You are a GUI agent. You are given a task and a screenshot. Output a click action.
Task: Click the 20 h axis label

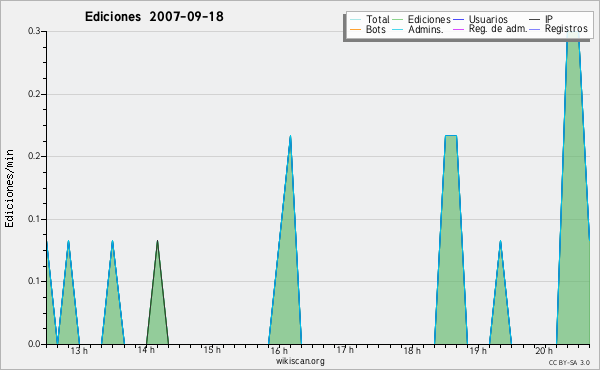click(x=544, y=350)
